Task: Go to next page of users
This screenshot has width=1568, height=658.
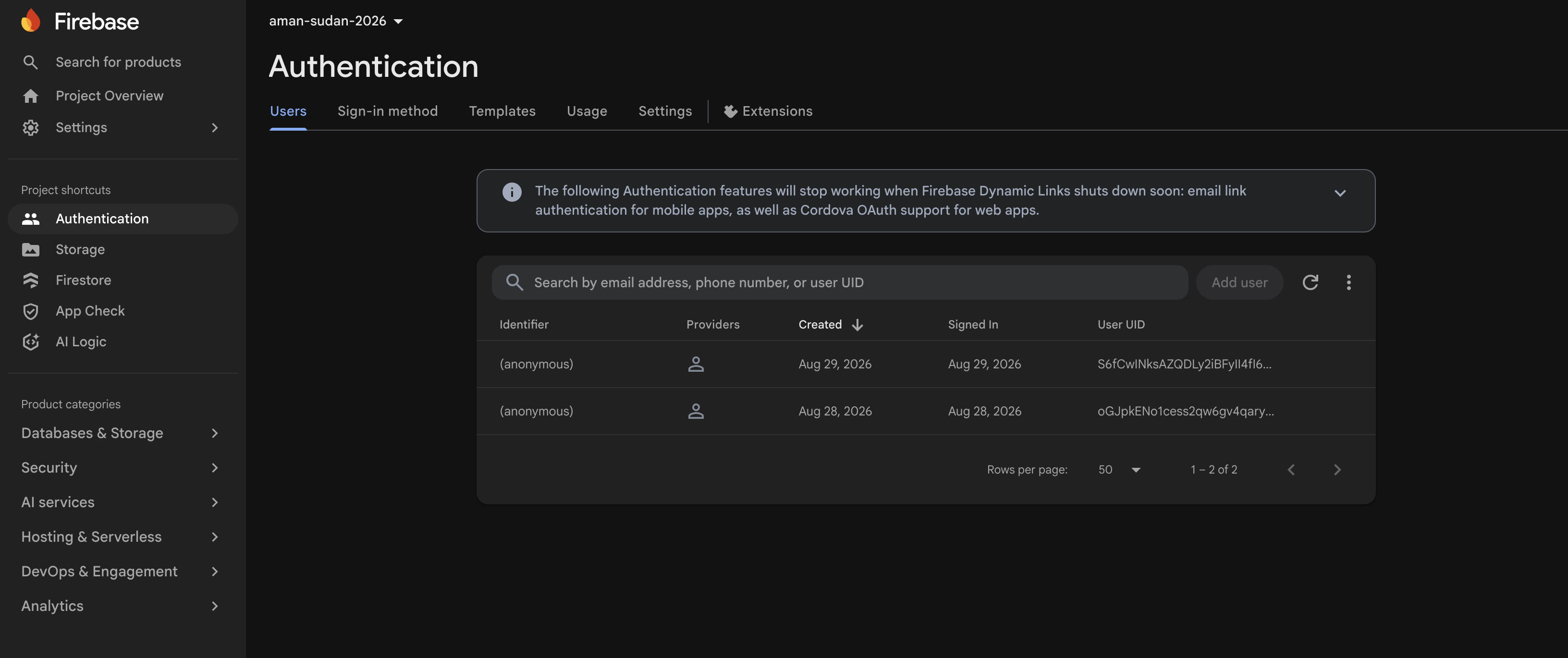Action: click(1337, 470)
